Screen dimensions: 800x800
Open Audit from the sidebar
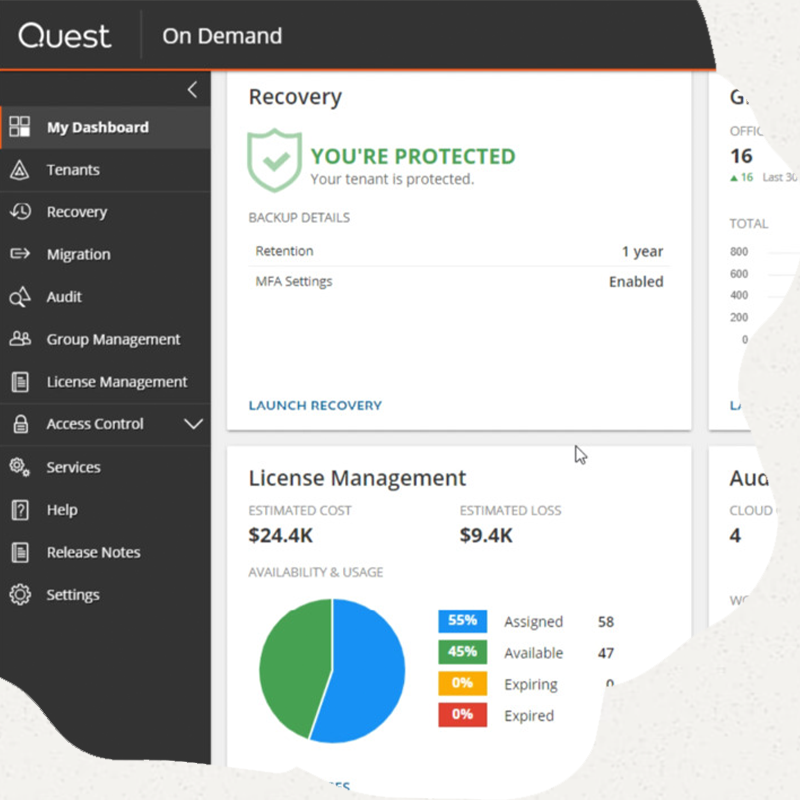(105, 297)
